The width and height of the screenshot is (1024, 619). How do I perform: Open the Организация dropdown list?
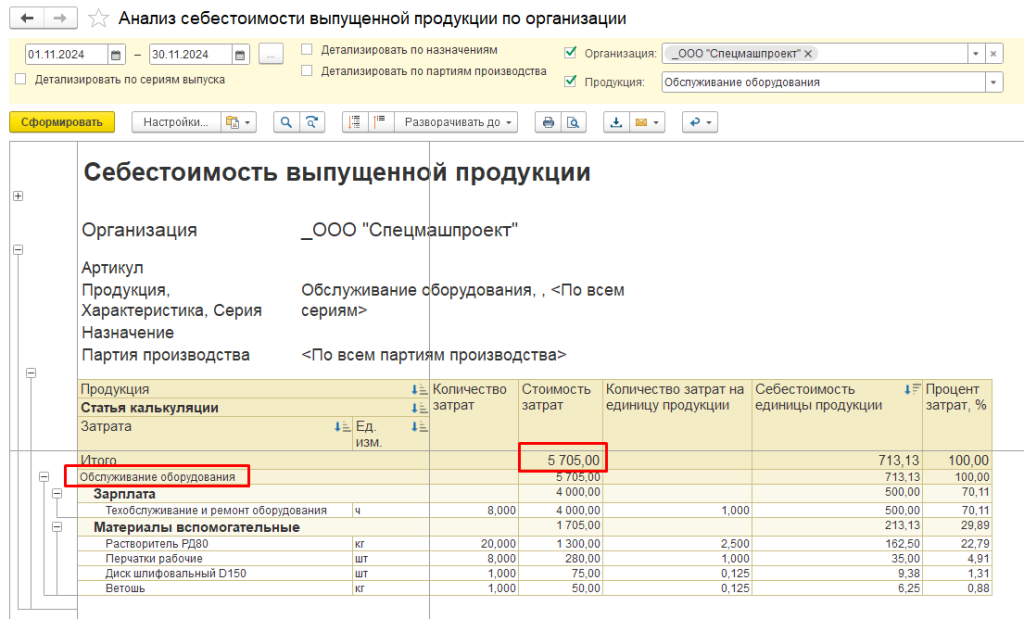[x=976, y=54]
